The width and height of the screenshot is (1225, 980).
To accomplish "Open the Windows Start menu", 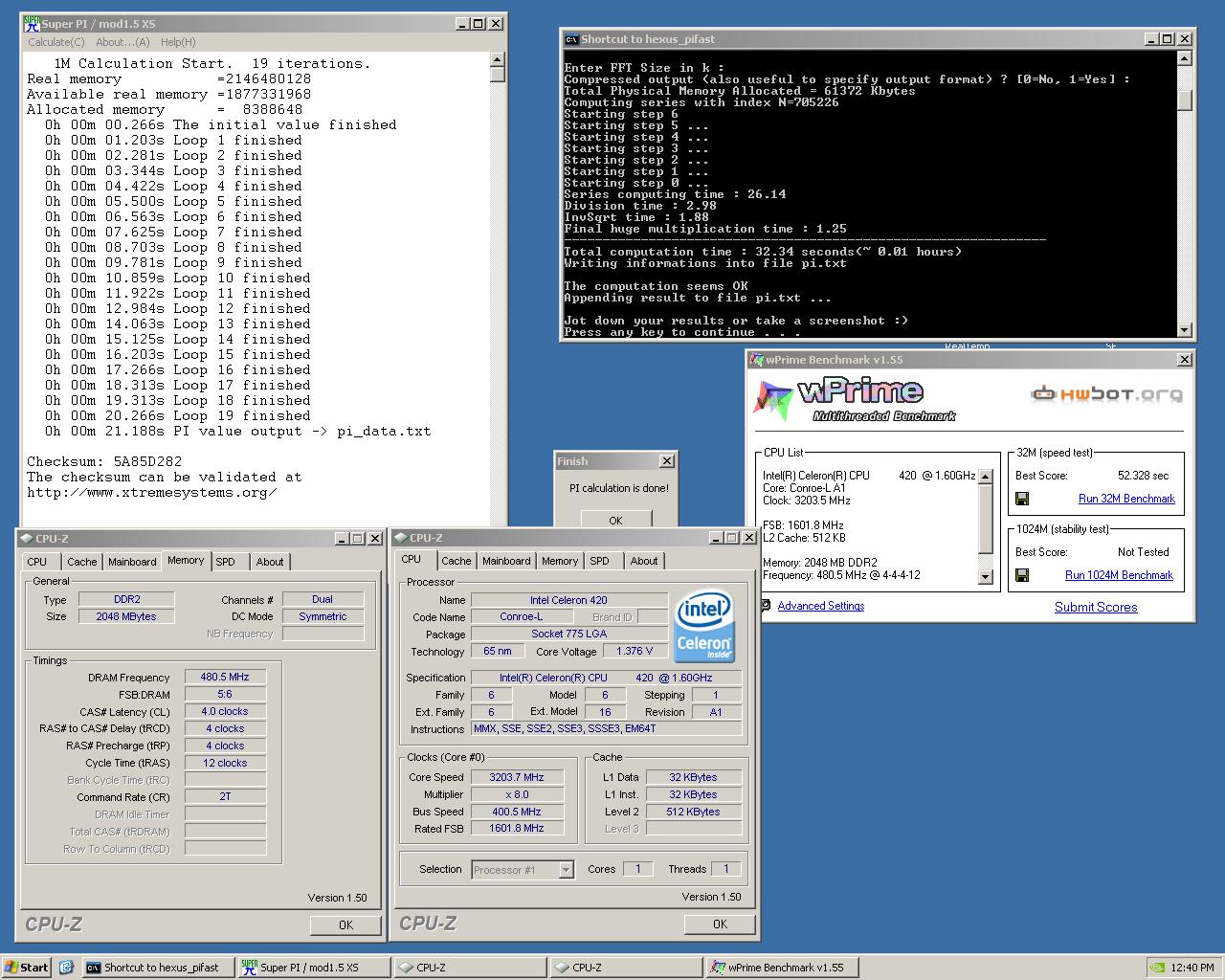I will [x=26, y=968].
